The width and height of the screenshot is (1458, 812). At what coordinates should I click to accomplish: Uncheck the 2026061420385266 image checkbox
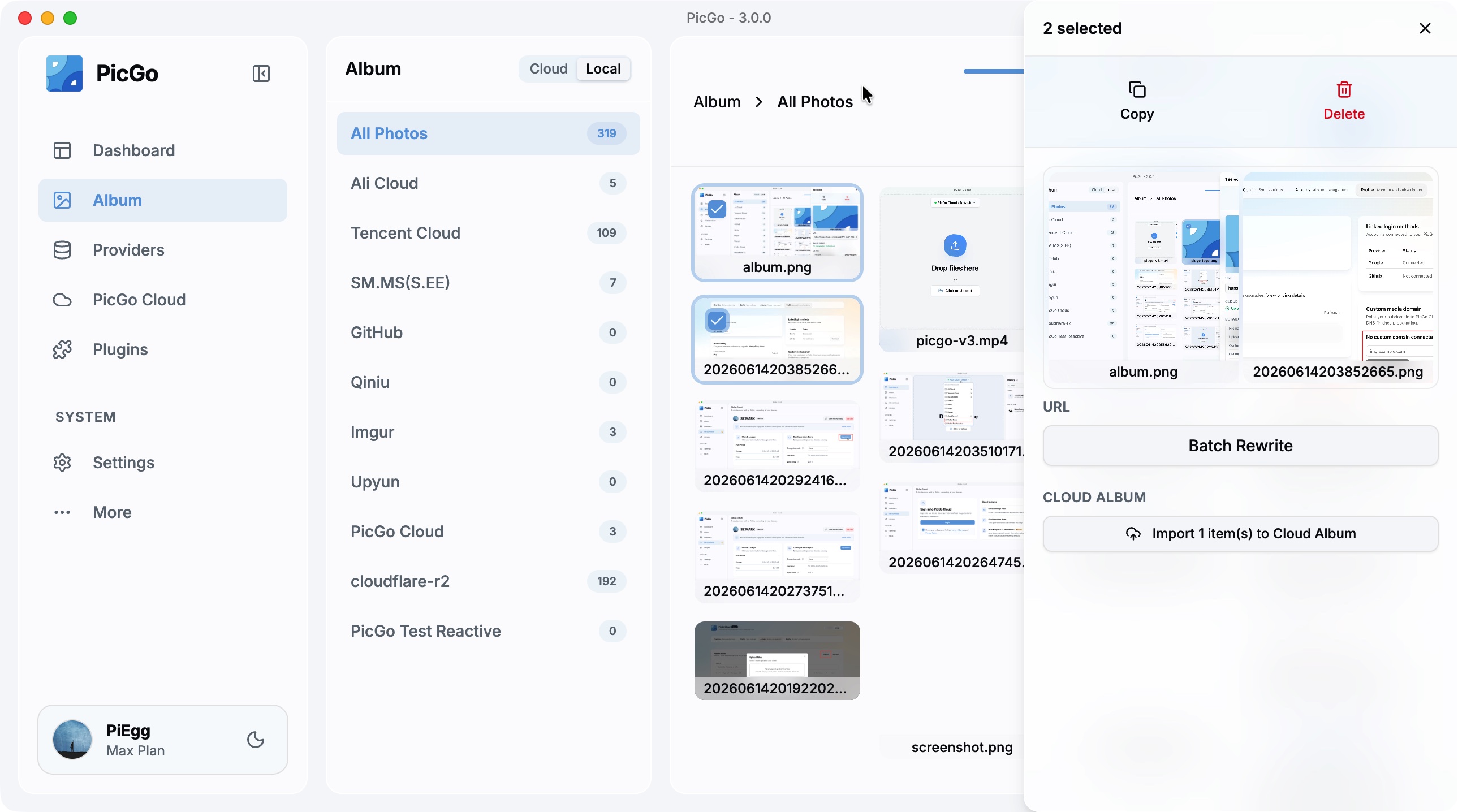(717, 320)
